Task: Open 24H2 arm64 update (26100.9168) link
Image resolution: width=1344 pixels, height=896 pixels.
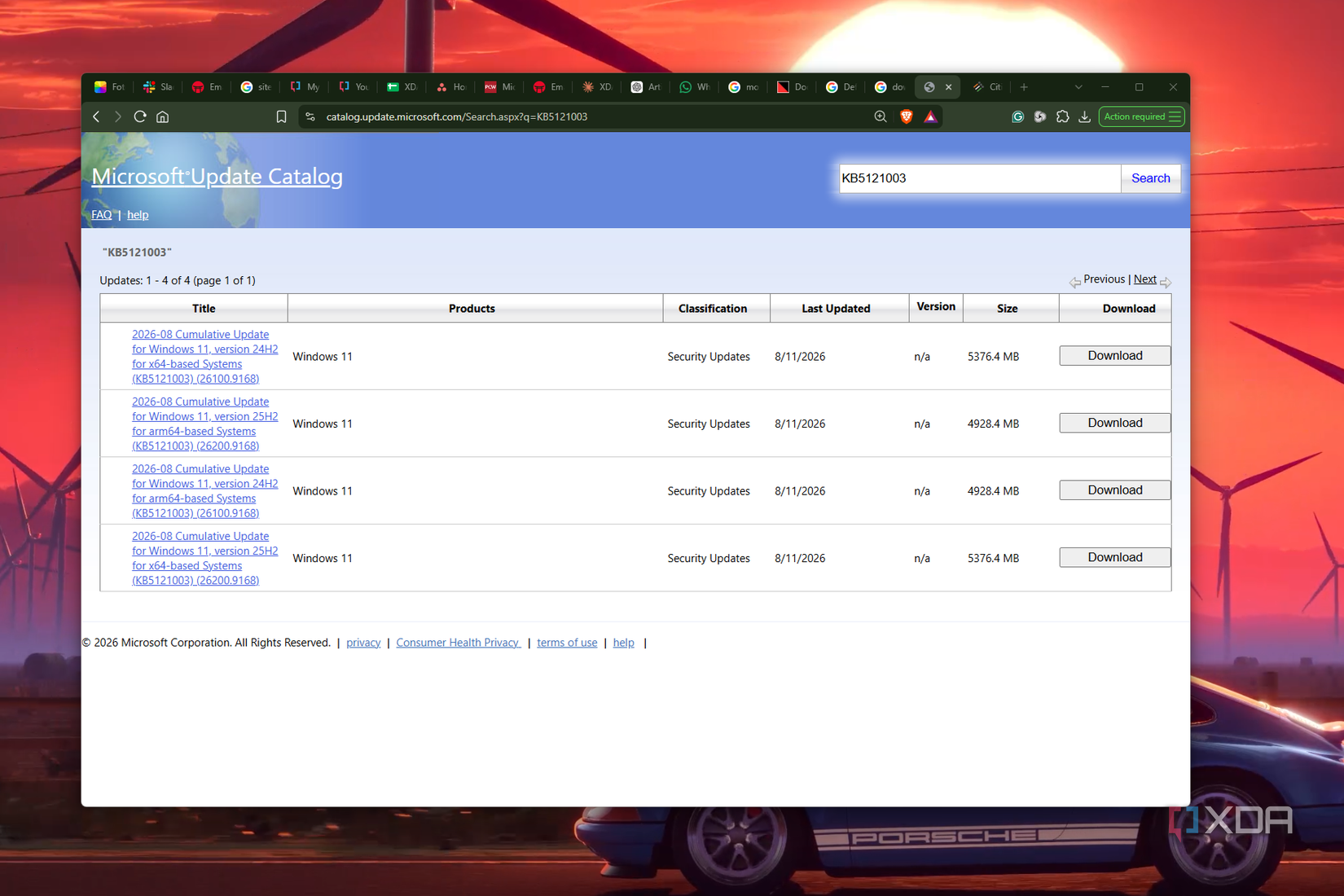Action: click(x=205, y=491)
